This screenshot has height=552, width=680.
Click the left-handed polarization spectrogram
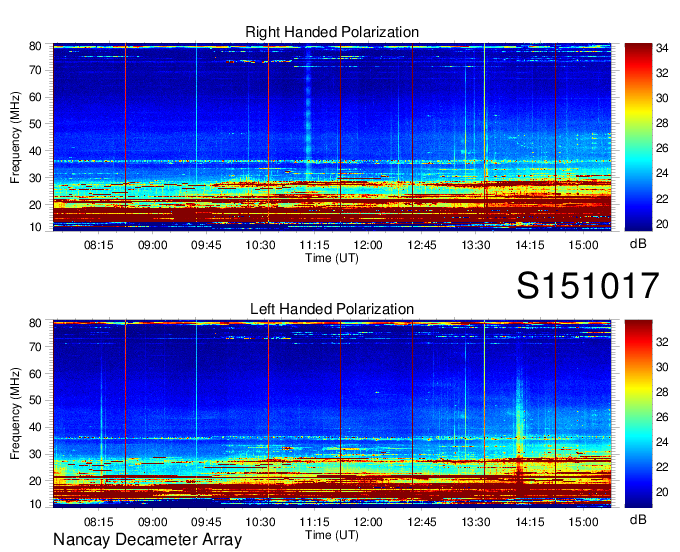(x=332, y=414)
